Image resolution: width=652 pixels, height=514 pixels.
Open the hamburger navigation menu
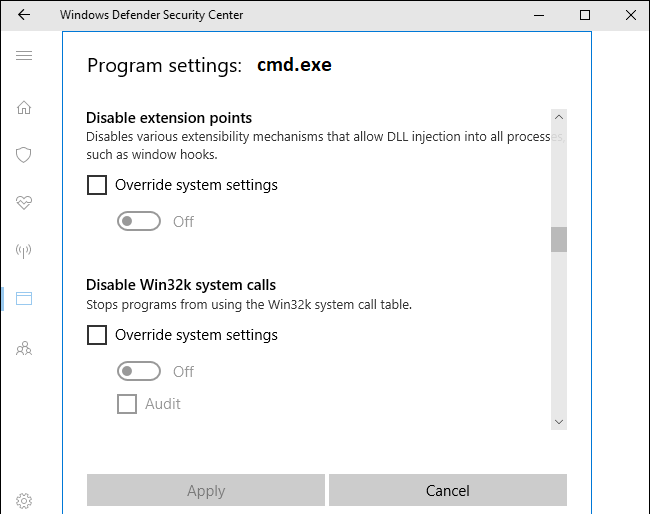coord(24,55)
